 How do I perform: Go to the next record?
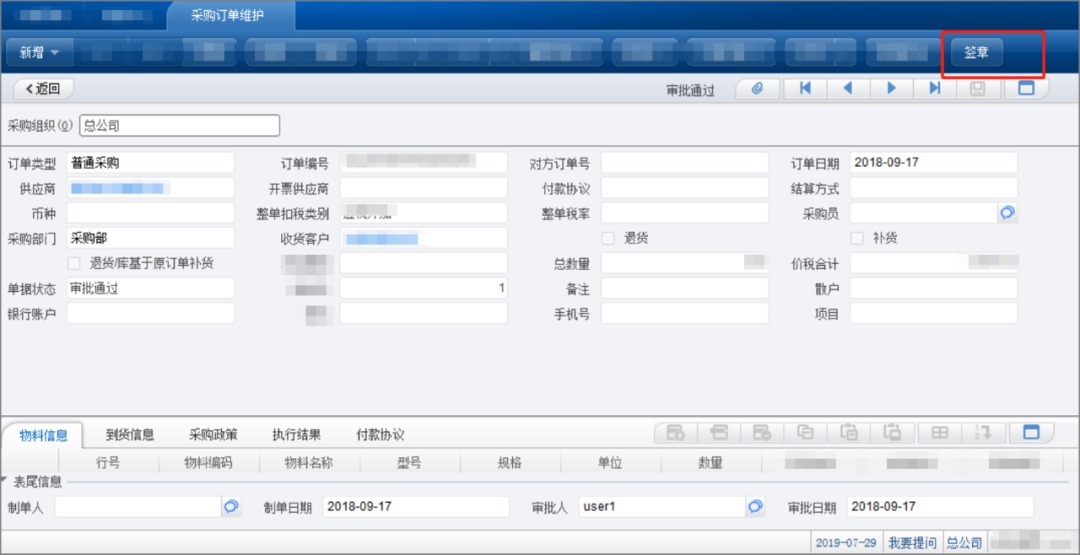[891, 89]
